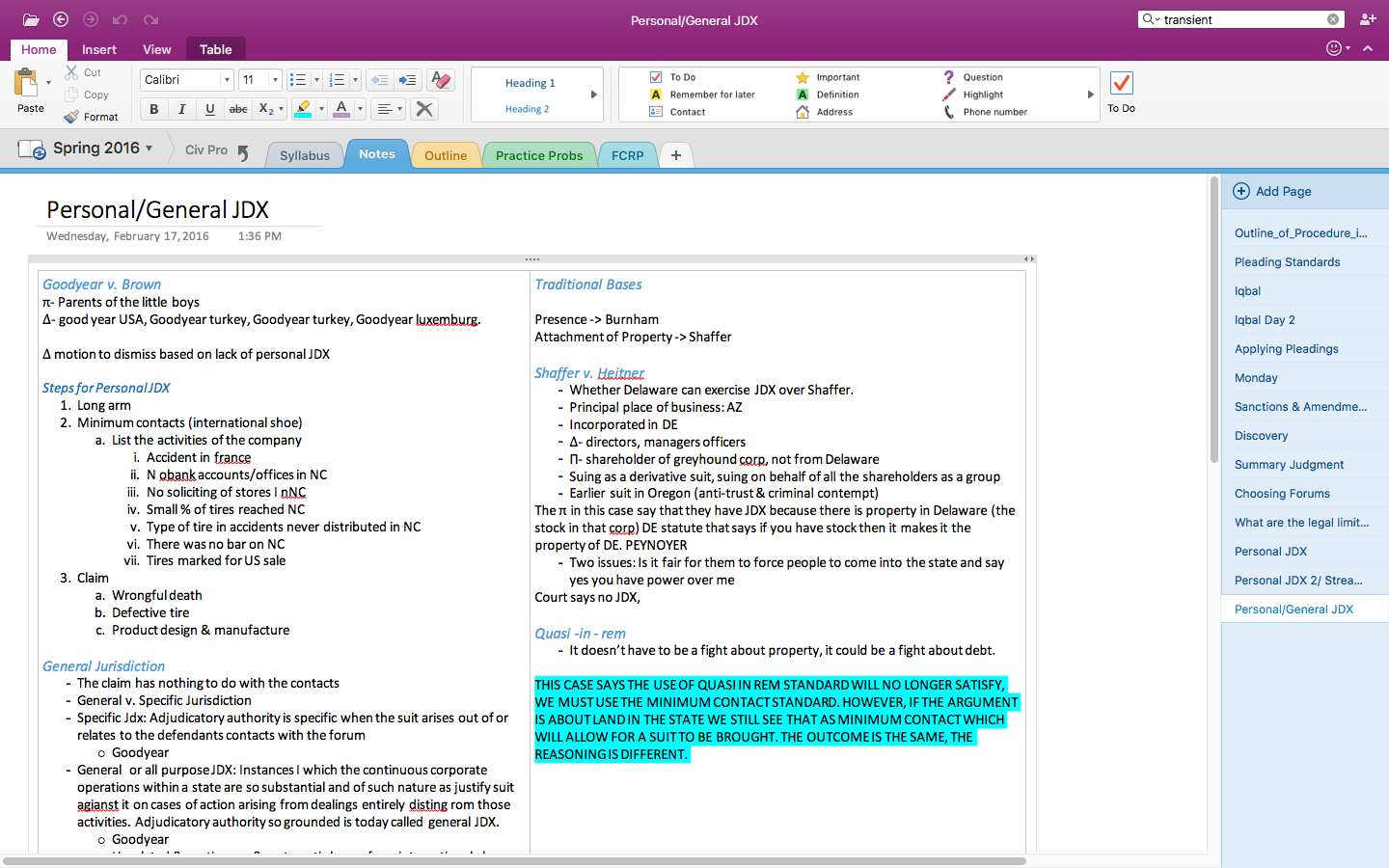Viewport: 1389px width, 868px height.
Task: Open the Calibri font name dropdown
Action: [x=227, y=80]
